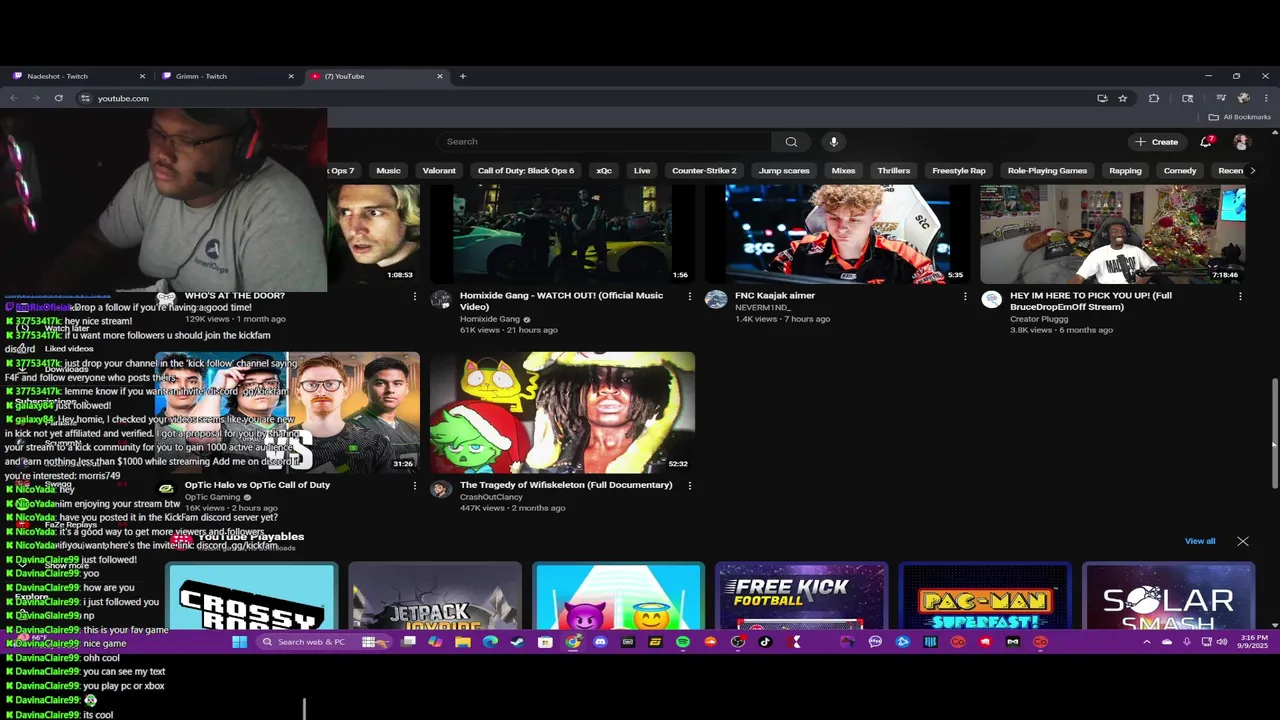Click the Create button
This screenshot has width=1280, height=720.
coord(1156,142)
